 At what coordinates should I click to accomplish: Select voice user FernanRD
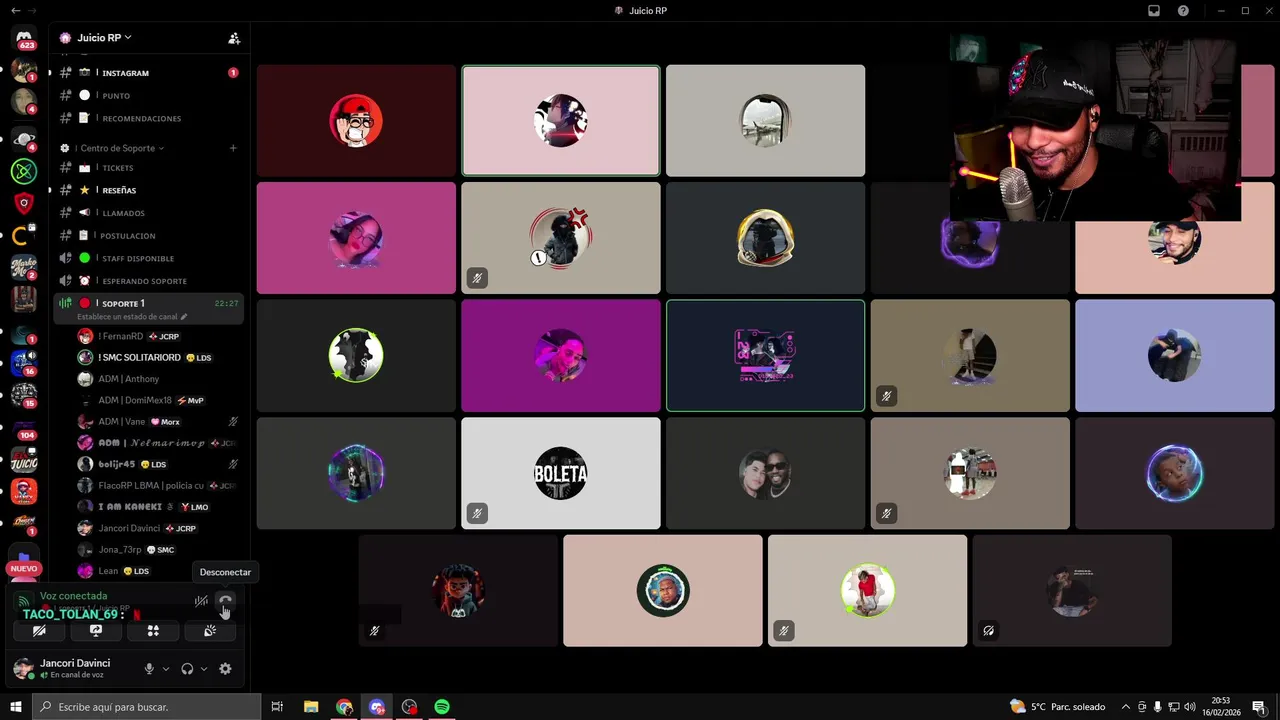(x=158, y=336)
